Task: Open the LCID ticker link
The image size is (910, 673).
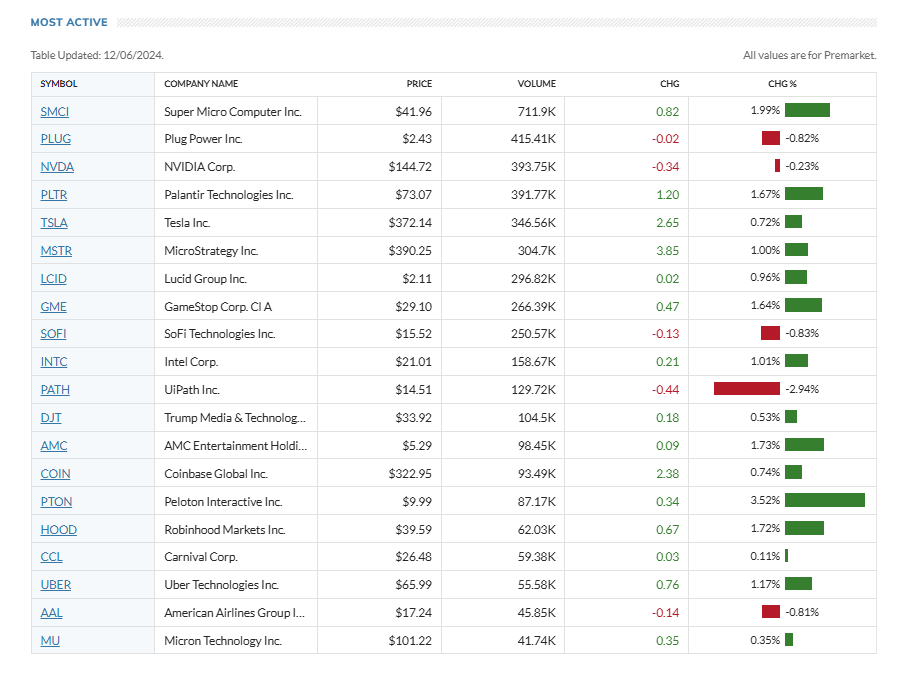Action: coord(53,278)
